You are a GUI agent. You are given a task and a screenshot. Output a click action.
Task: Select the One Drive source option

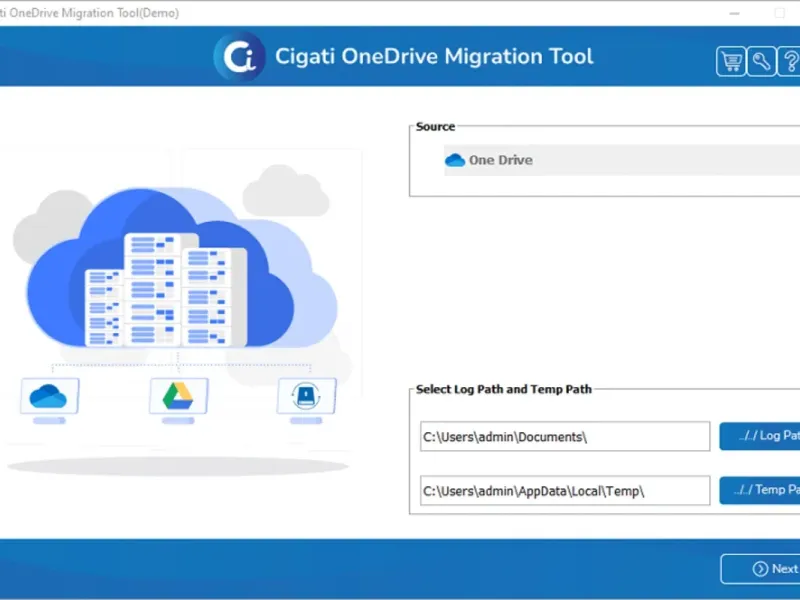pos(622,160)
